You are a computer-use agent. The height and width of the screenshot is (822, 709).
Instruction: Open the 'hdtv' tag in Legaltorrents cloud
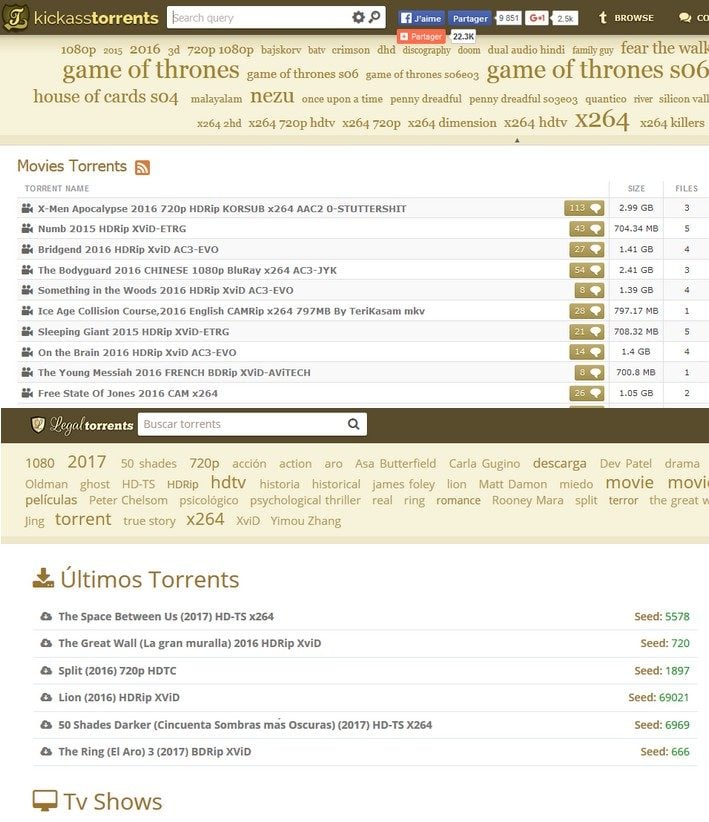228,482
